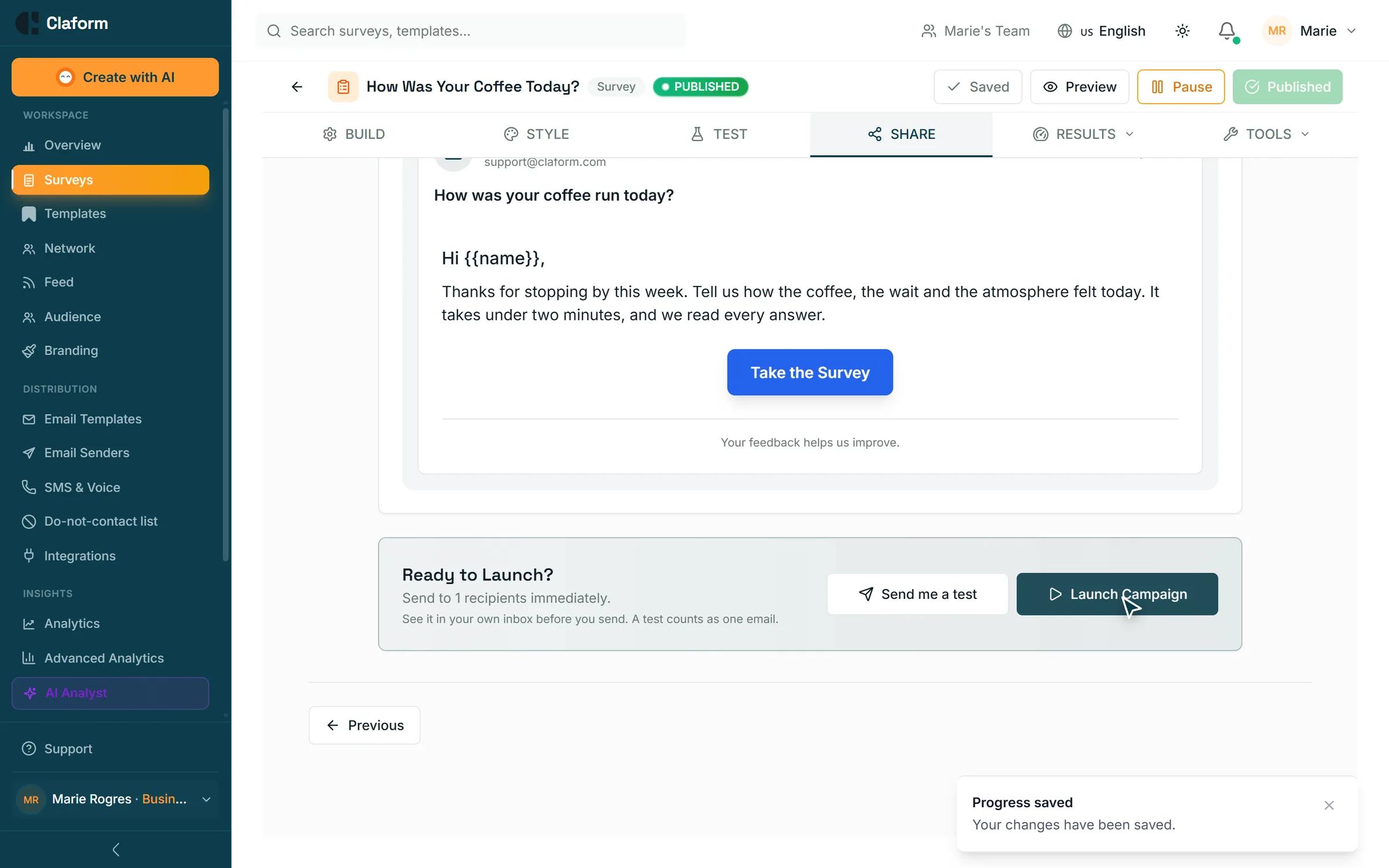Click Launch Campaign button

coord(1117,594)
